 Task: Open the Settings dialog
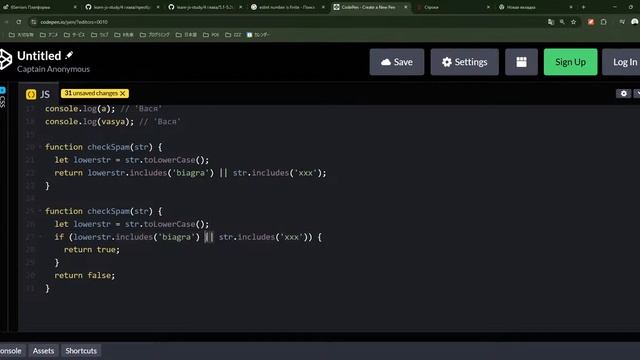464,62
